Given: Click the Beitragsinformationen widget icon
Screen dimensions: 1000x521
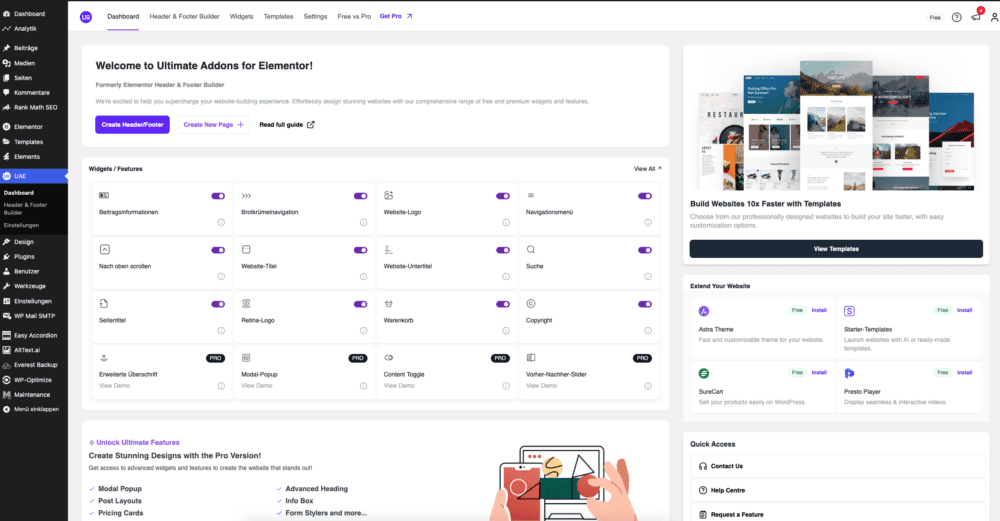Looking at the screenshot, I should [x=104, y=195].
